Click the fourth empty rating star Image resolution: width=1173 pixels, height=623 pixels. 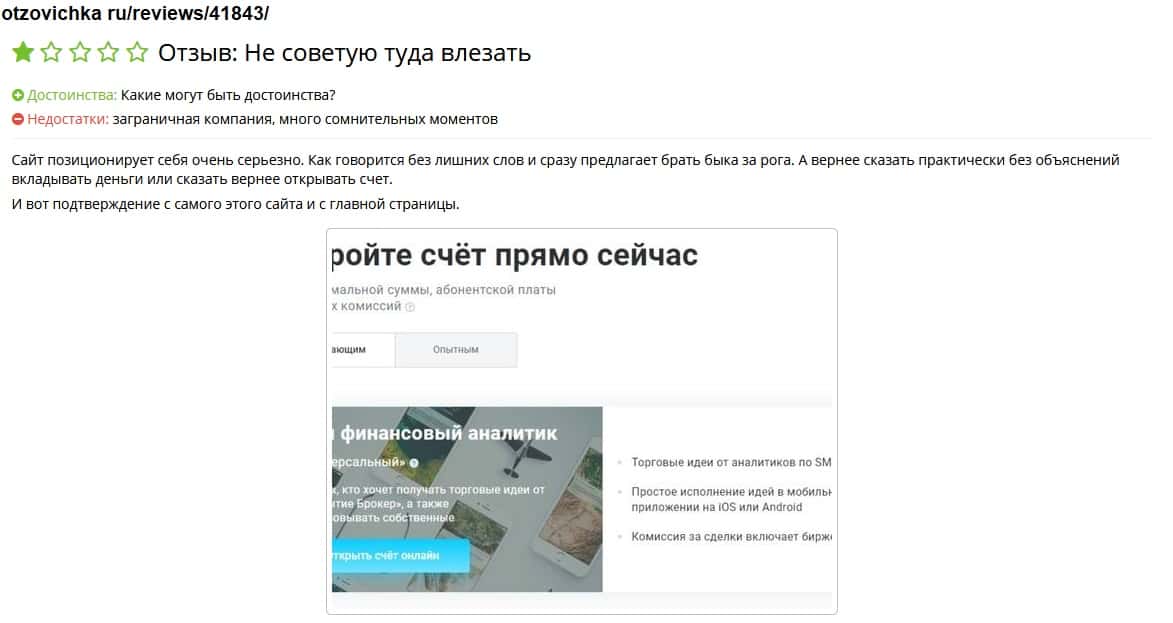click(x=108, y=52)
